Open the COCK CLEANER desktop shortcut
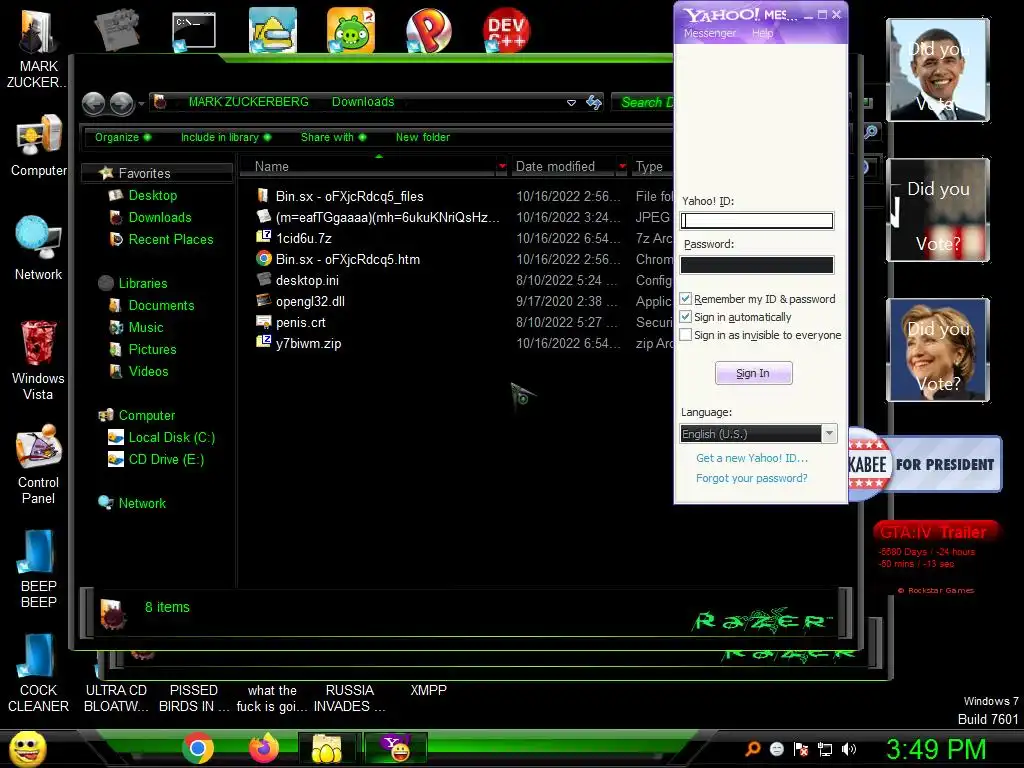The width and height of the screenshot is (1024, 768). (x=39, y=673)
